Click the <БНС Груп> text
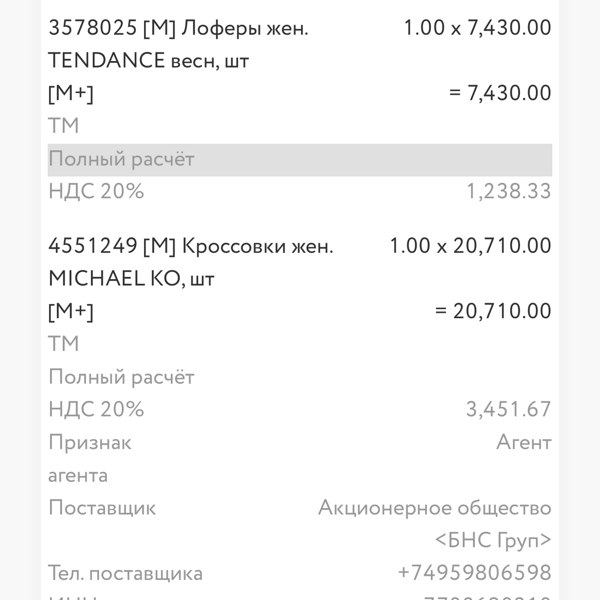This screenshot has width=600, height=600. [x=493, y=540]
